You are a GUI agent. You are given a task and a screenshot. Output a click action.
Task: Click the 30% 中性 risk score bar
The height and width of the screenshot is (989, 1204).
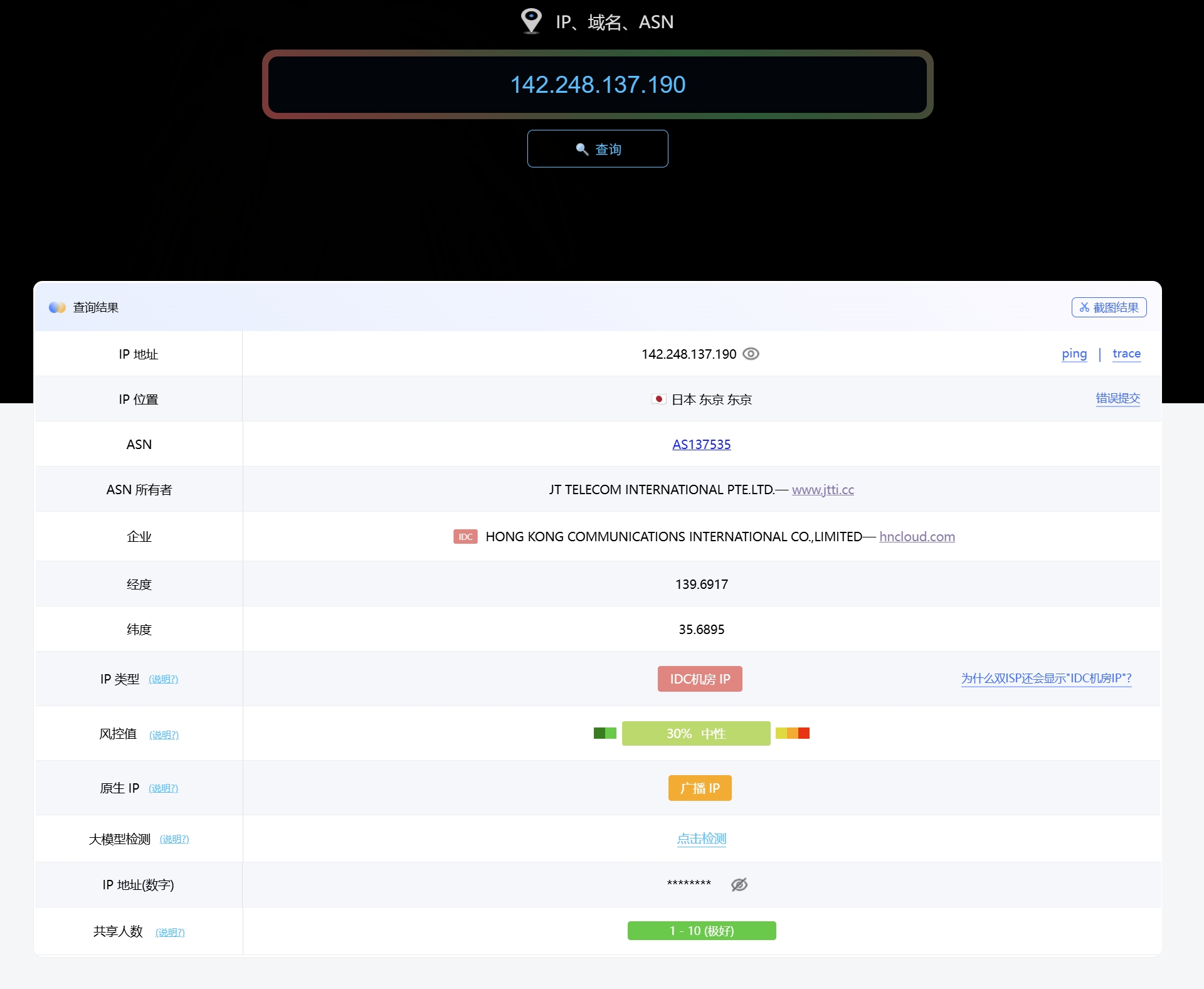point(696,733)
